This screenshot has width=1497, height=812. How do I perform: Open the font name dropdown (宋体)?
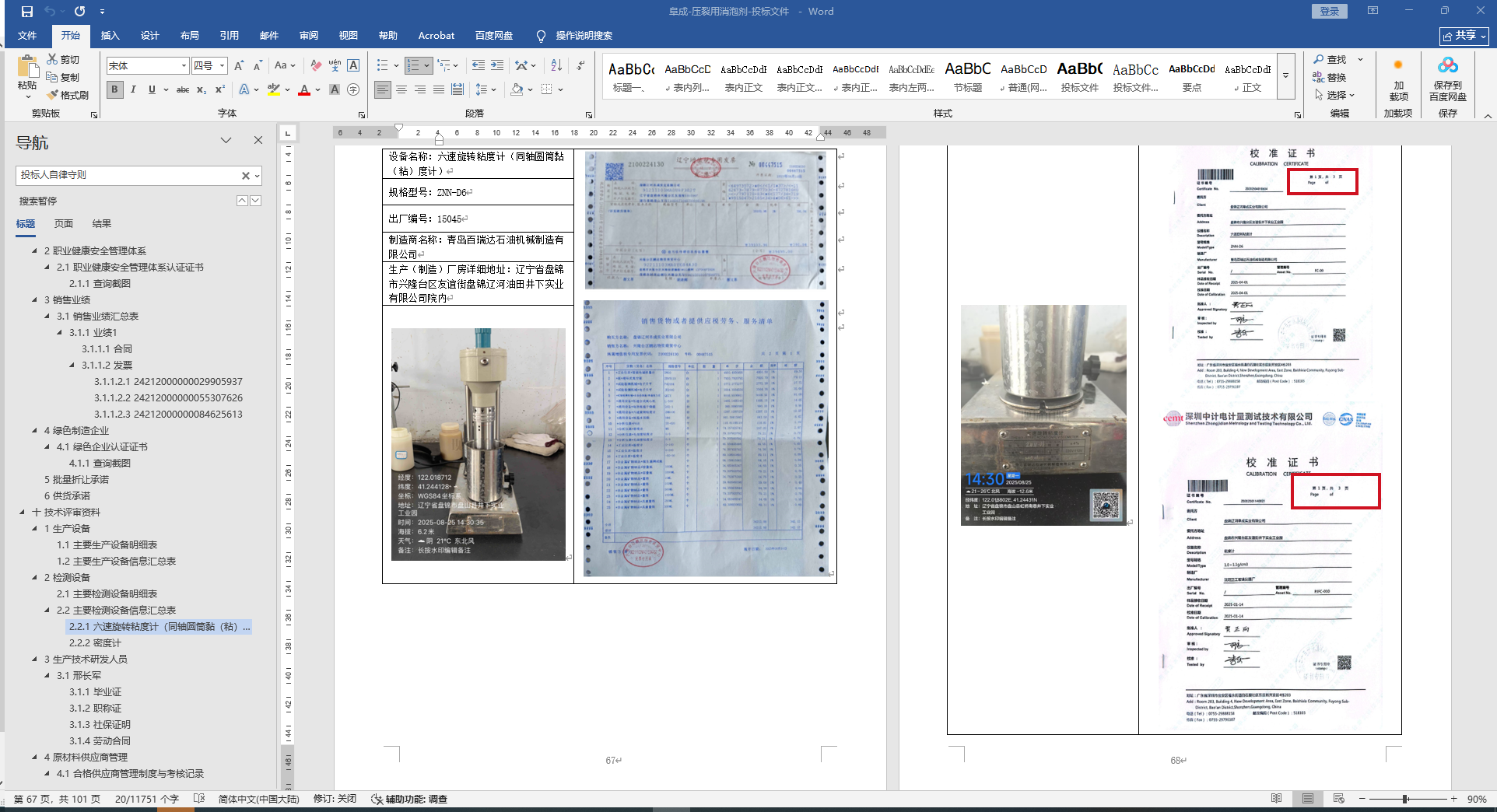click(x=184, y=66)
